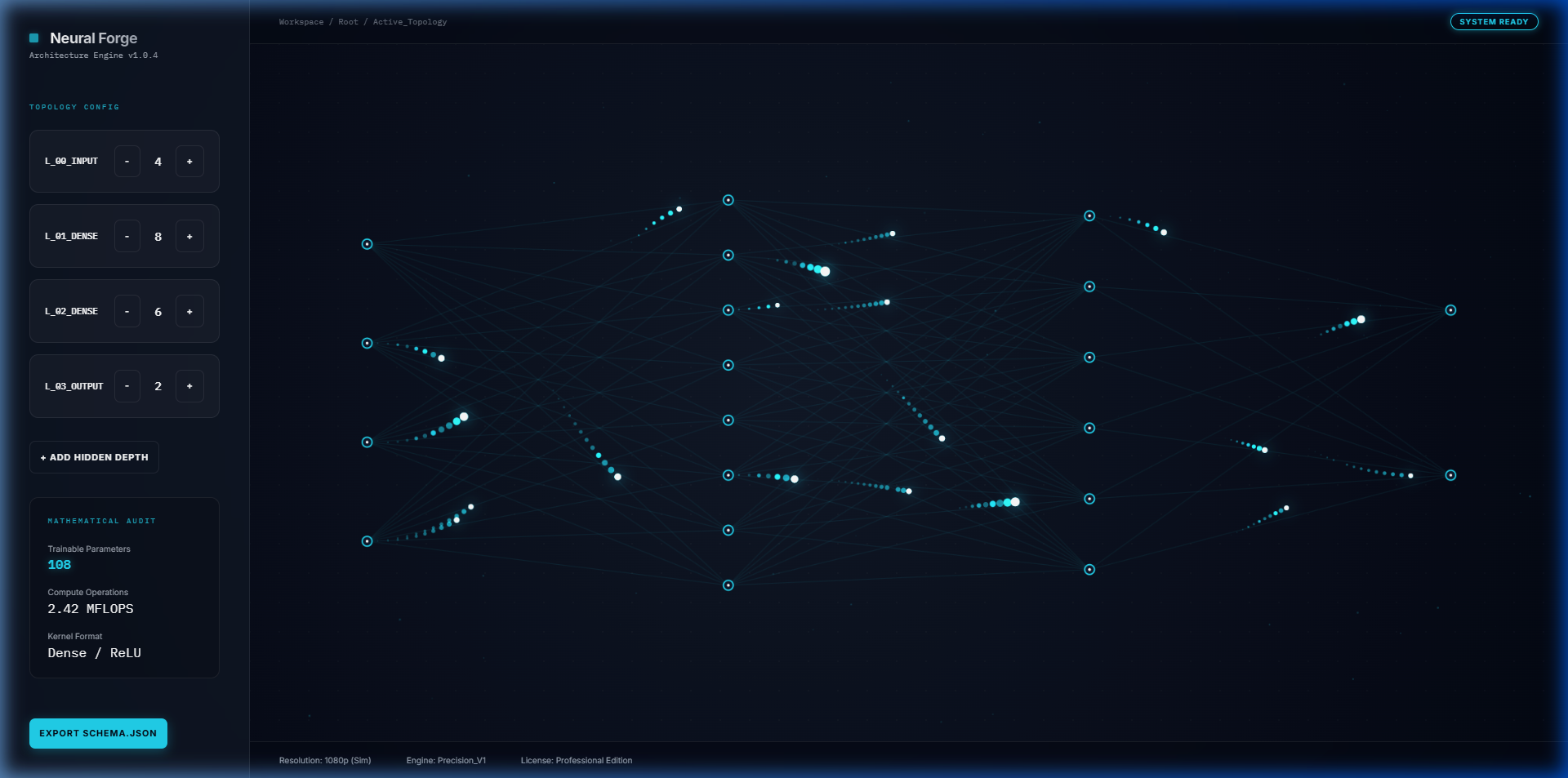This screenshot has height=778, width=1568.
Task: Open Active_Topology breadcrumb
Action: point(410,22)
